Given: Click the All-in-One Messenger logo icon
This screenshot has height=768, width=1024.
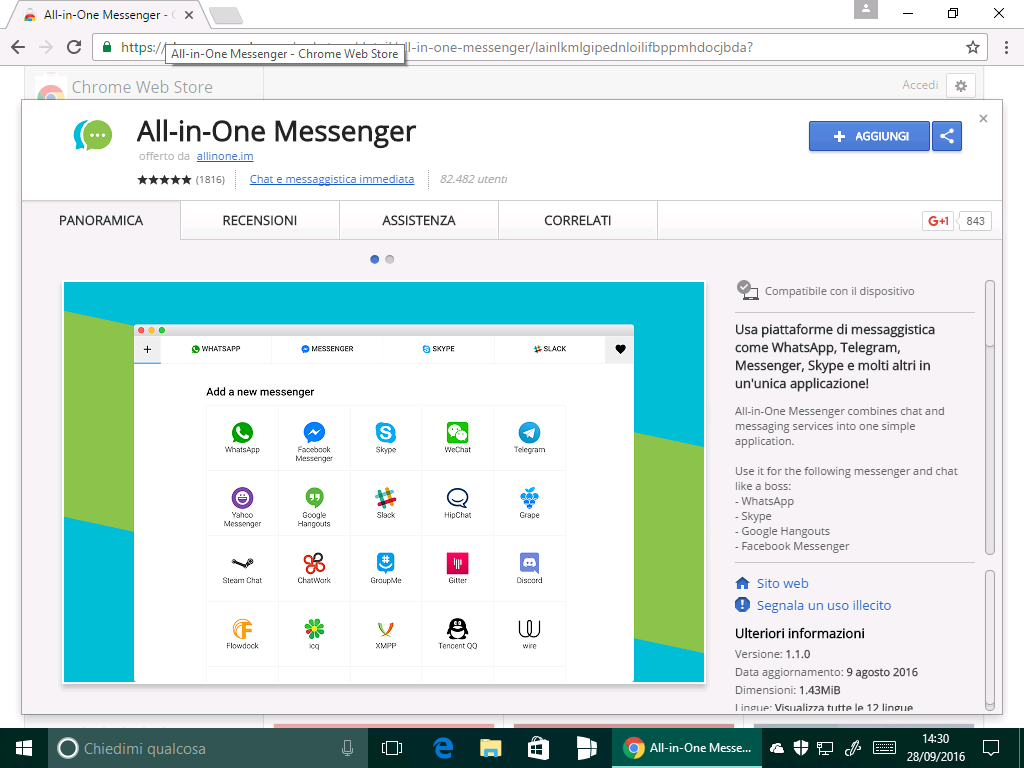Looking at the screenshot, I should [x=93, y=136].
